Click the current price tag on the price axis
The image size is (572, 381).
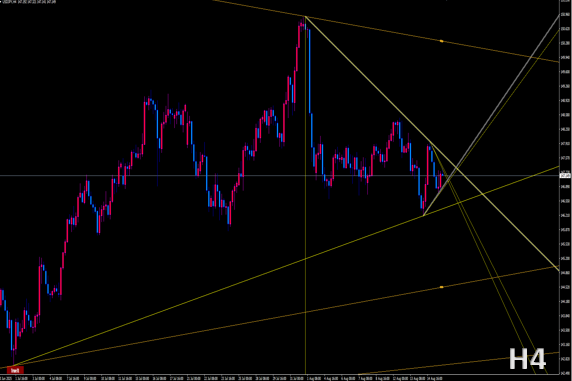[x=565, y=176]
